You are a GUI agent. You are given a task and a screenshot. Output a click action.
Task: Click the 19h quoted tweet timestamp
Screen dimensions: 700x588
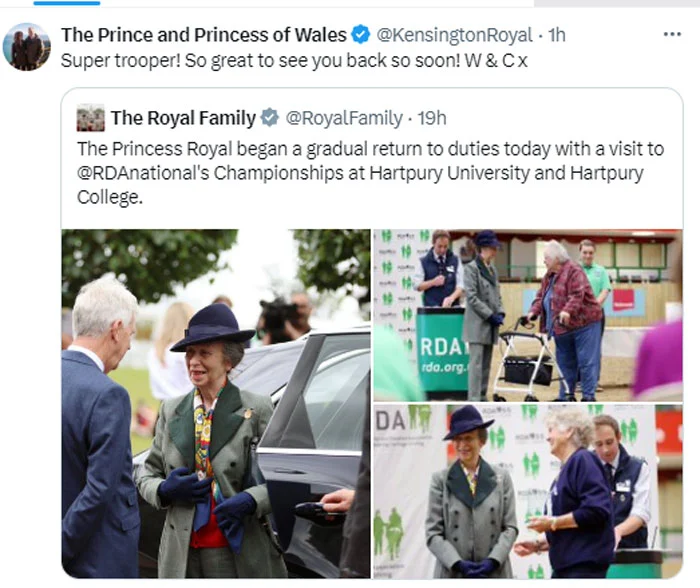[x=432, y=118]
